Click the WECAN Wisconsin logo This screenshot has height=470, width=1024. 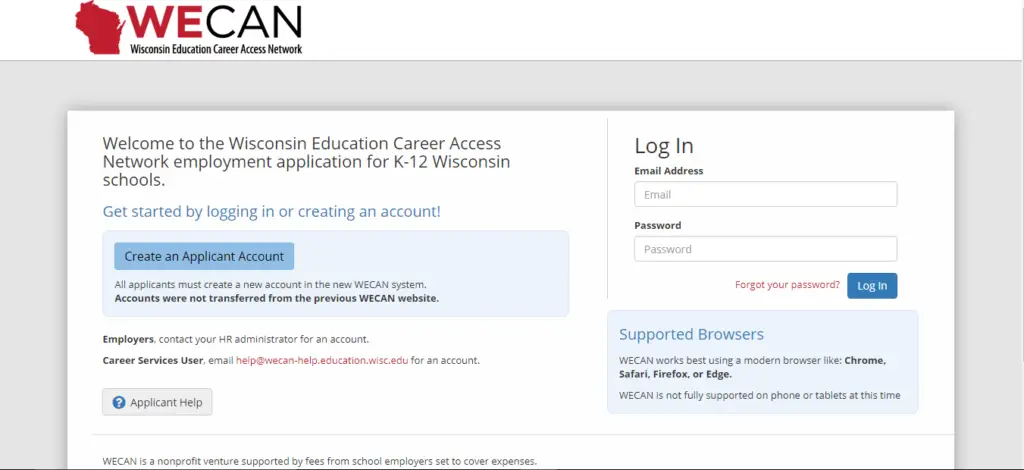click(189, 27)
